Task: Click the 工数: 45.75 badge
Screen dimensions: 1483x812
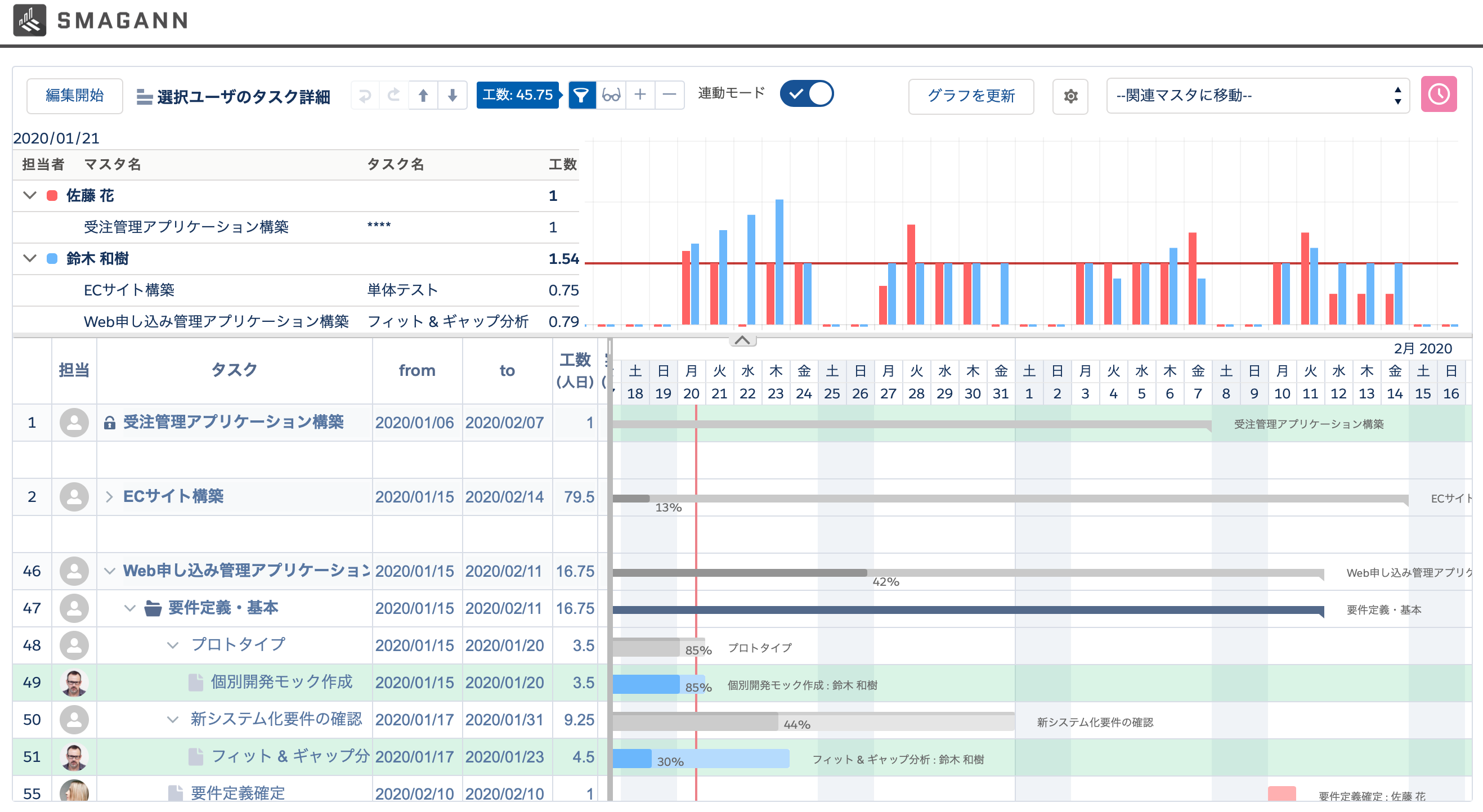Action: (517, 95)
